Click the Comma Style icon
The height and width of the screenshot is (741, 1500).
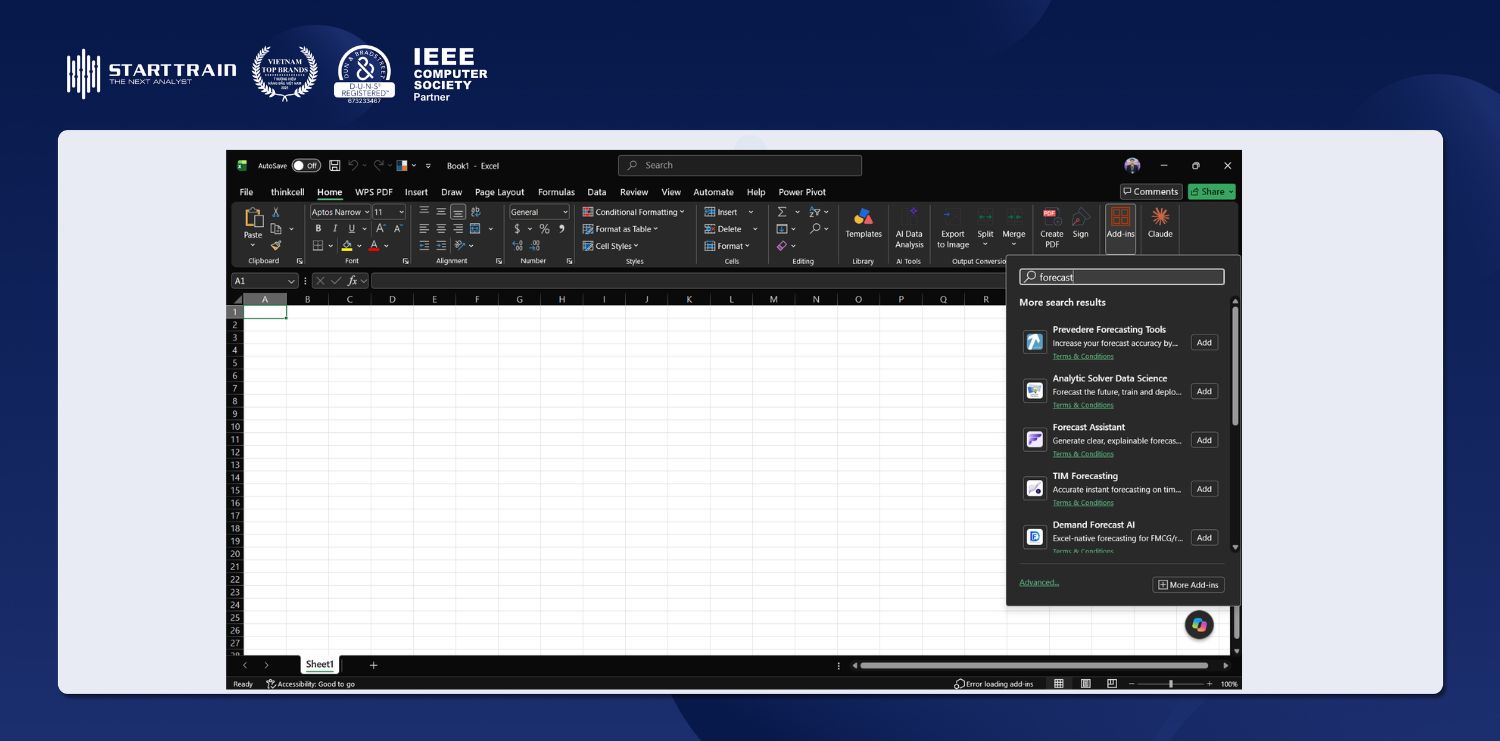pos(561,229)
